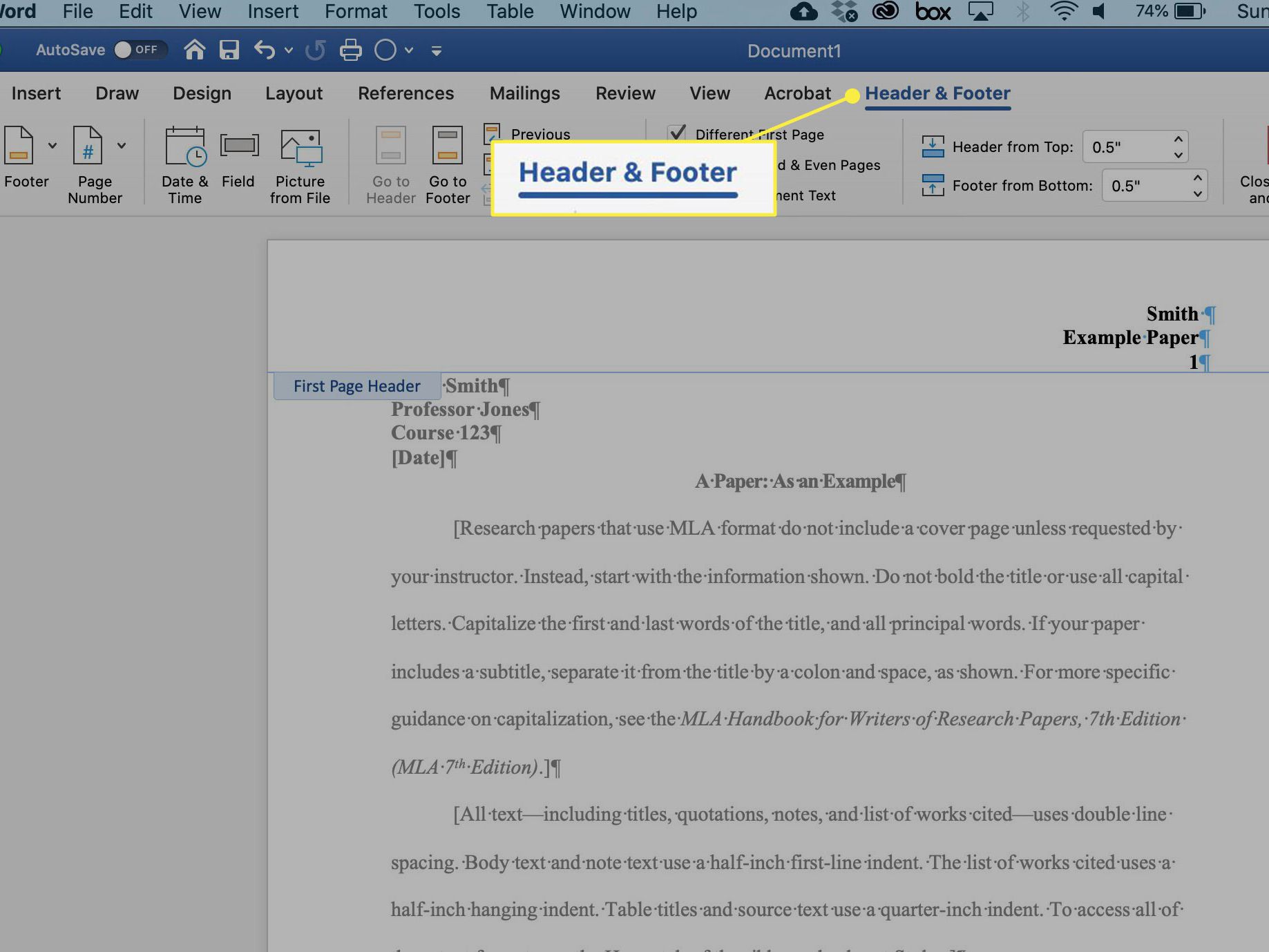
Task: Expand the Page Number dropdown arrow
Action: click(x=122, y=146)
